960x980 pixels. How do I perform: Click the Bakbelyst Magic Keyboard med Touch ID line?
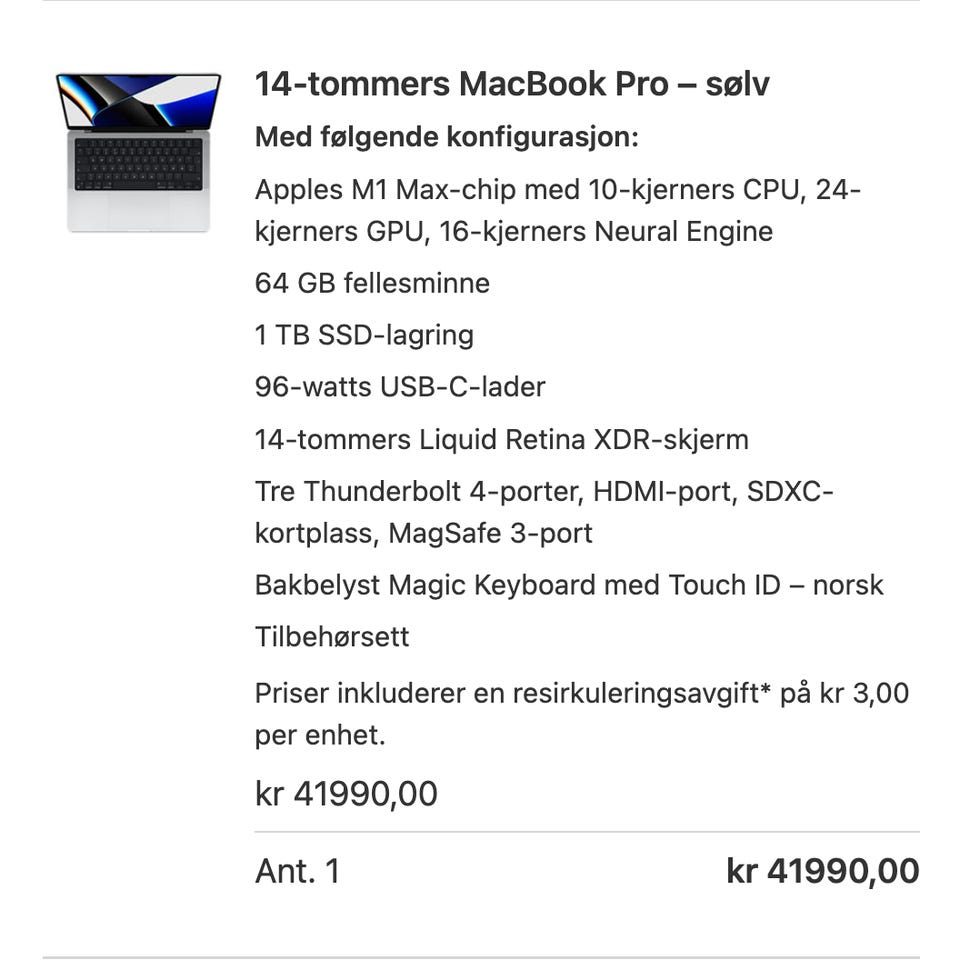pos(568,585)
